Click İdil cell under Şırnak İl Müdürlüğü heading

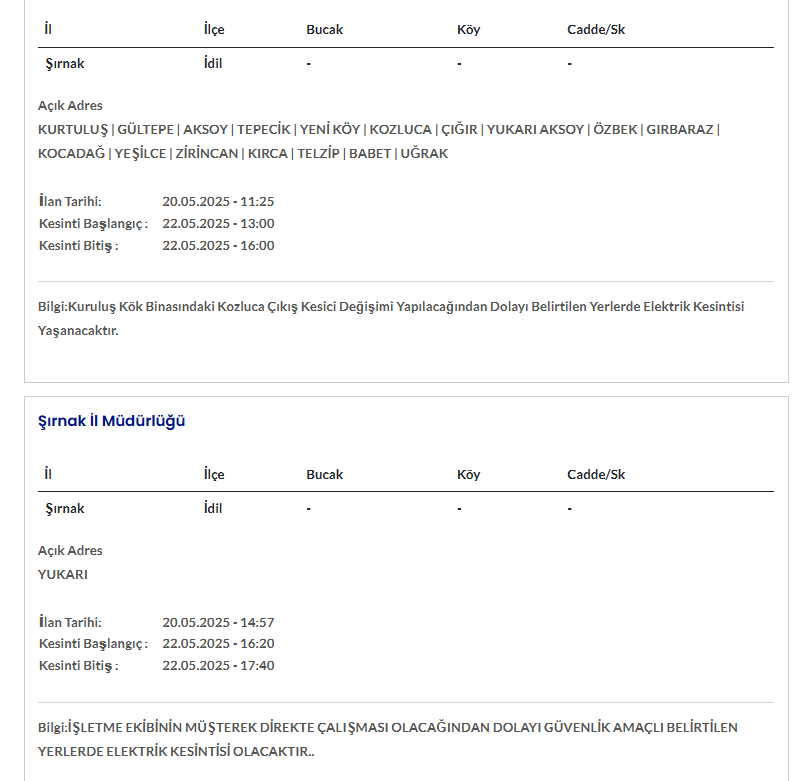coord(213,508)
